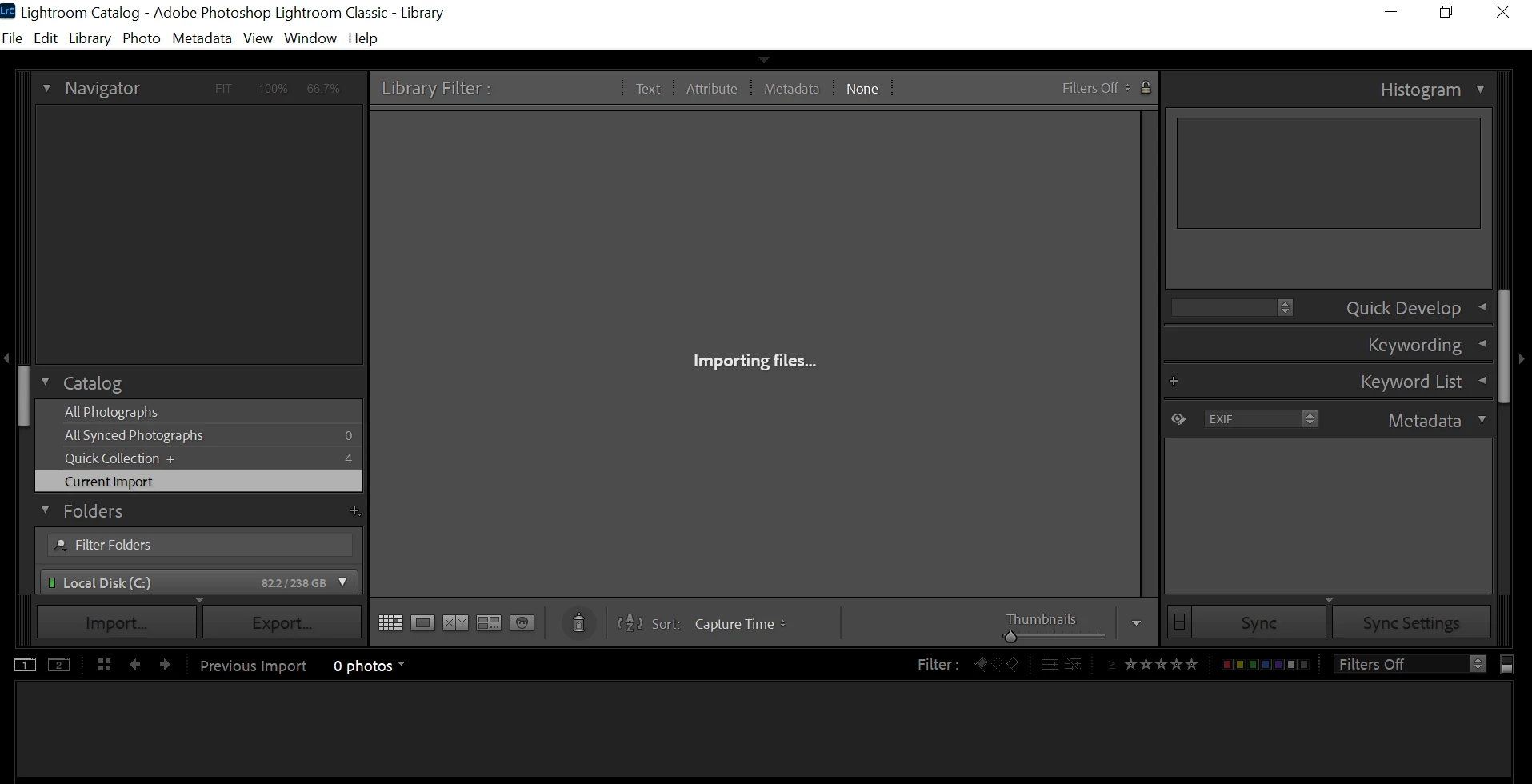Image resolution: width=1532 pixels, height=784 pixels.
Task: Toggle the Library Filter lock icon
Action: pyautogui.click(x=1146, y=88)
